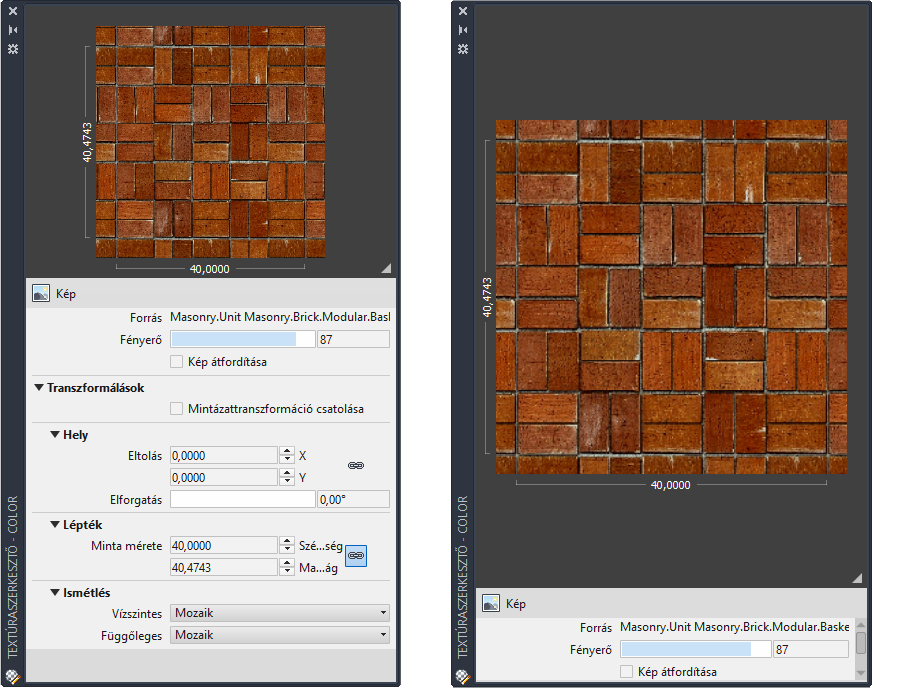898x688 pixels.
Task: Open palette properties menu icon on left panel
Action: point(14,48)
